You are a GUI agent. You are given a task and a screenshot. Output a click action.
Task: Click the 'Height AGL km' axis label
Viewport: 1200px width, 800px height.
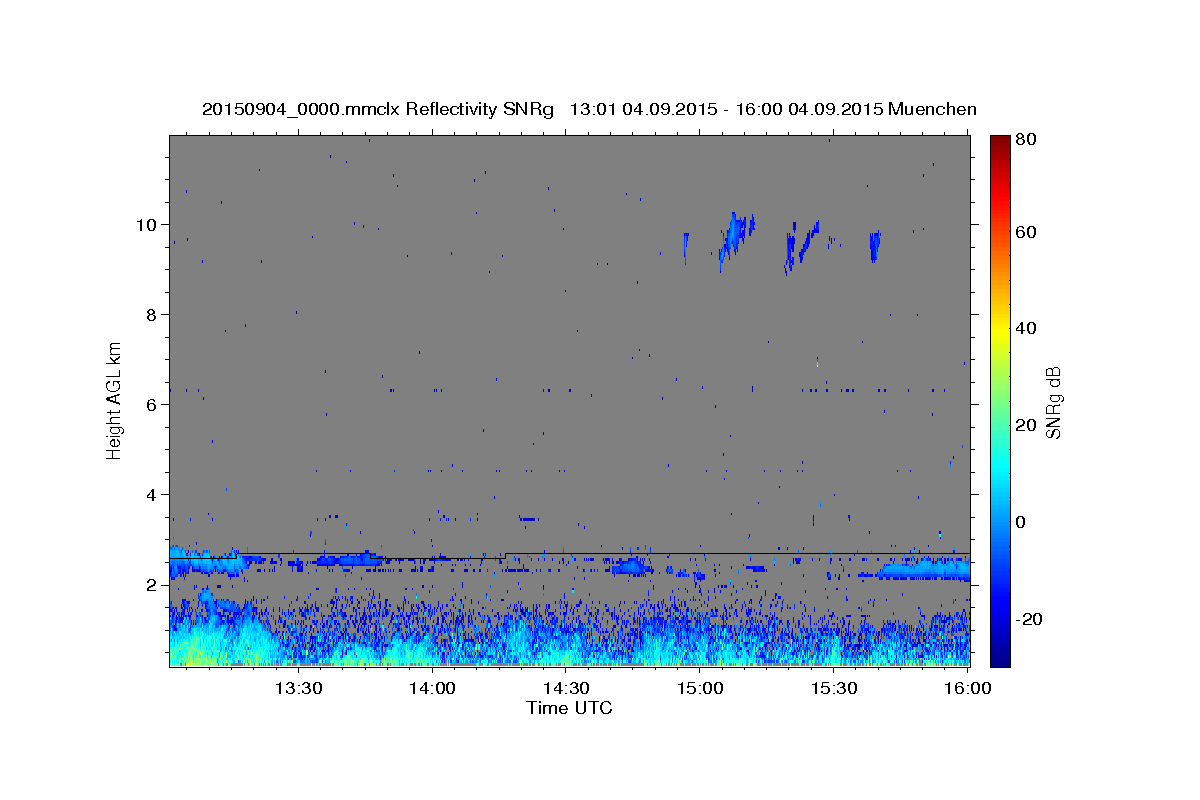coord(114,399)
